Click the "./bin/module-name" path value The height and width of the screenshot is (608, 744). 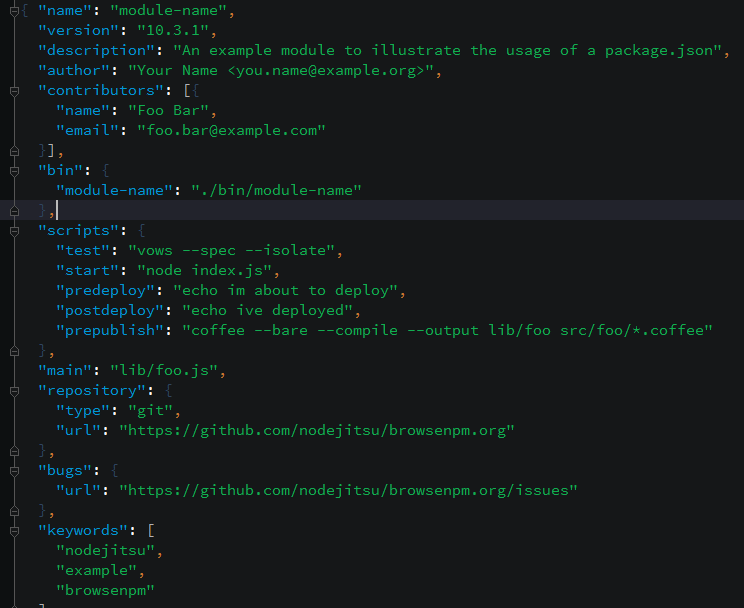(276, 191)
